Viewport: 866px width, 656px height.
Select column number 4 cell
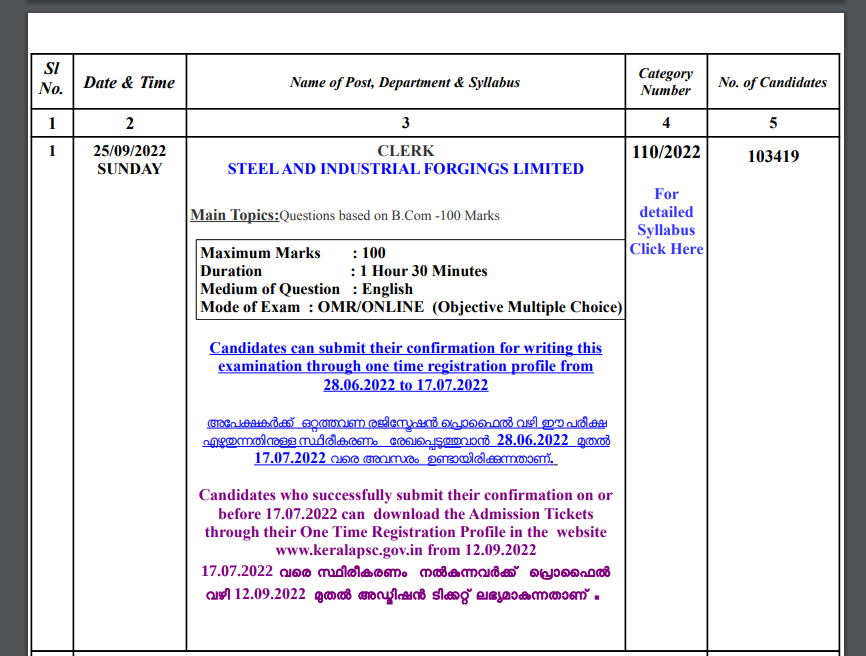(666, 123)
